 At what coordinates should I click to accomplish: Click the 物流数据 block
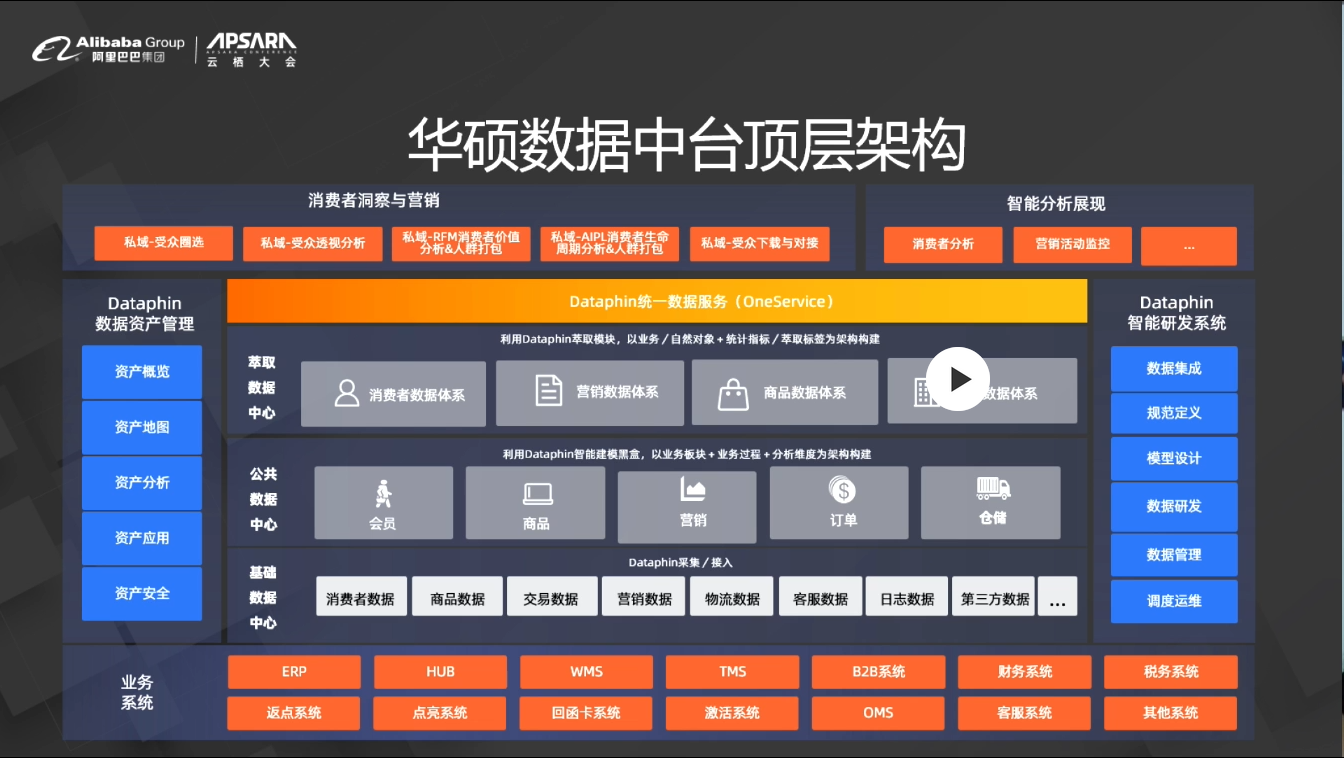pyautogui.click(x=732, y=598)
